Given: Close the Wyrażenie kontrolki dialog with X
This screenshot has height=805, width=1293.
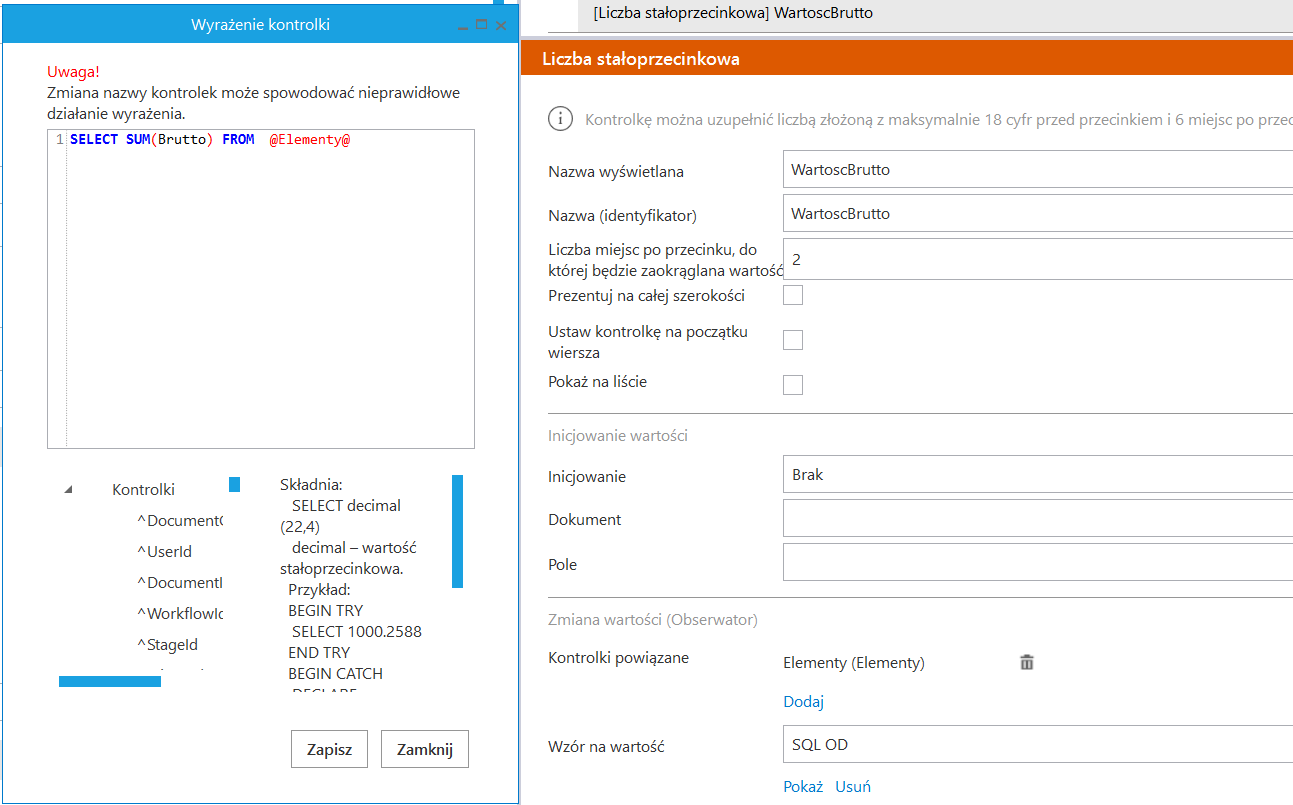Looking at the screenshot, I should pos(501,25).
